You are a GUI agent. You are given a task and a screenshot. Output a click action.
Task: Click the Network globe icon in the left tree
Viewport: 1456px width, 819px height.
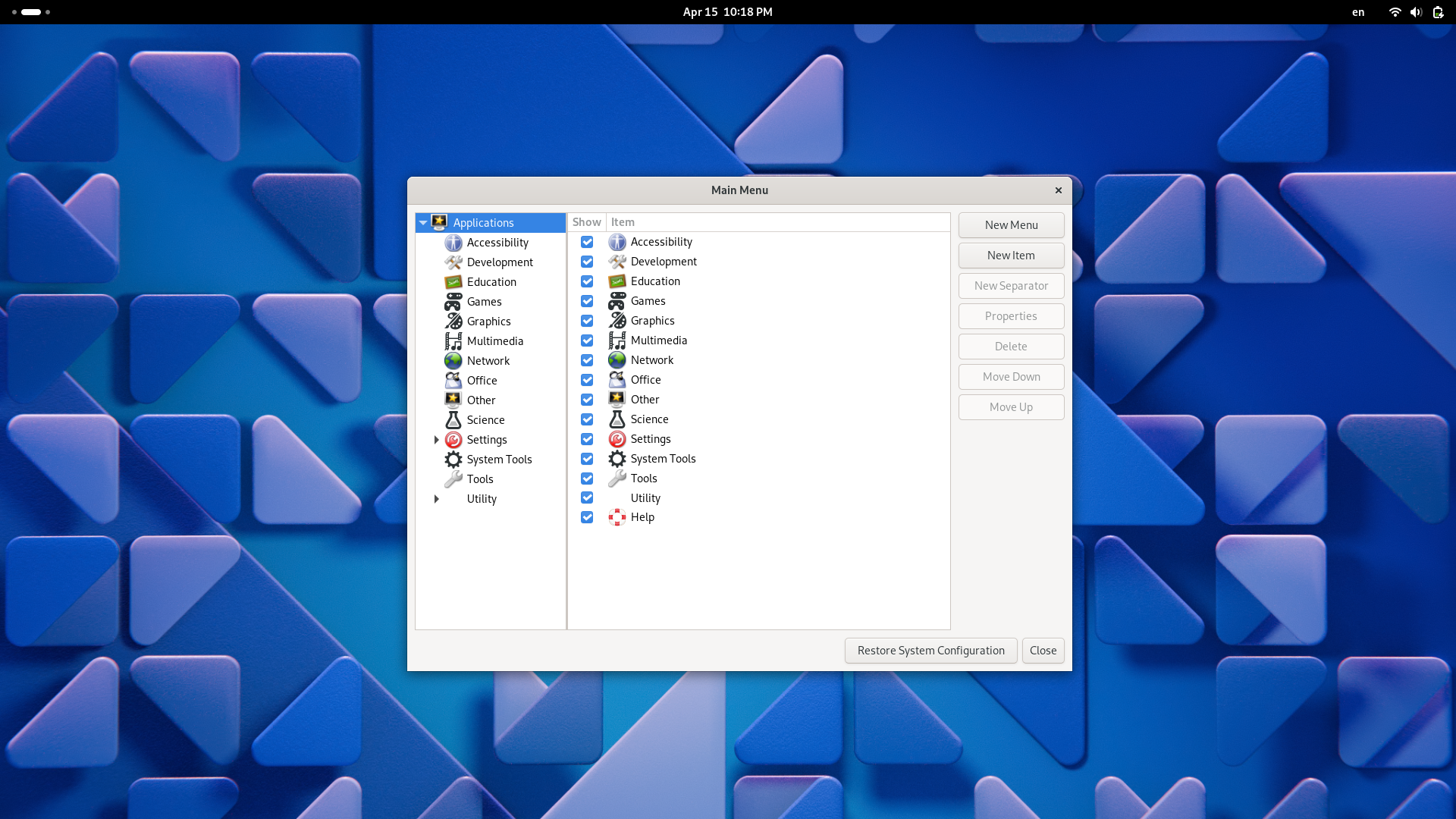coord(453,361)
